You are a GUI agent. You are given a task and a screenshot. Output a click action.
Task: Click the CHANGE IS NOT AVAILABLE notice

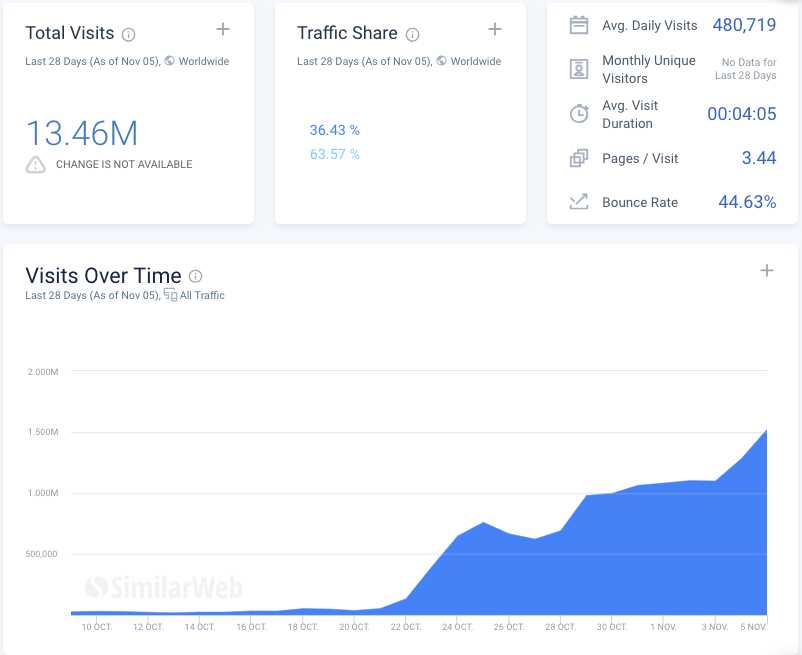tap(124, 164)
